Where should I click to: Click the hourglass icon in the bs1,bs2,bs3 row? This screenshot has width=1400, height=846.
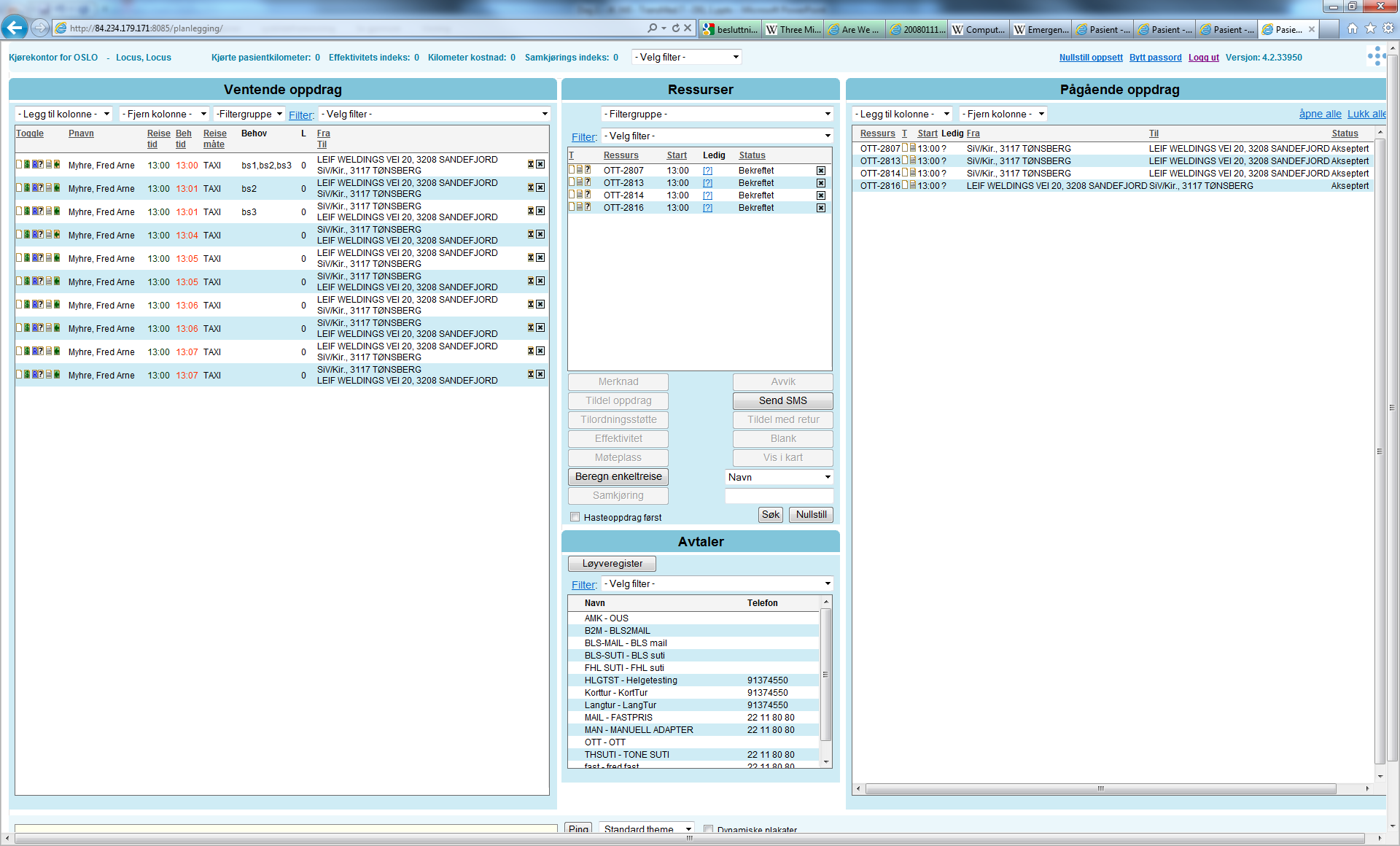pos(531,165)
